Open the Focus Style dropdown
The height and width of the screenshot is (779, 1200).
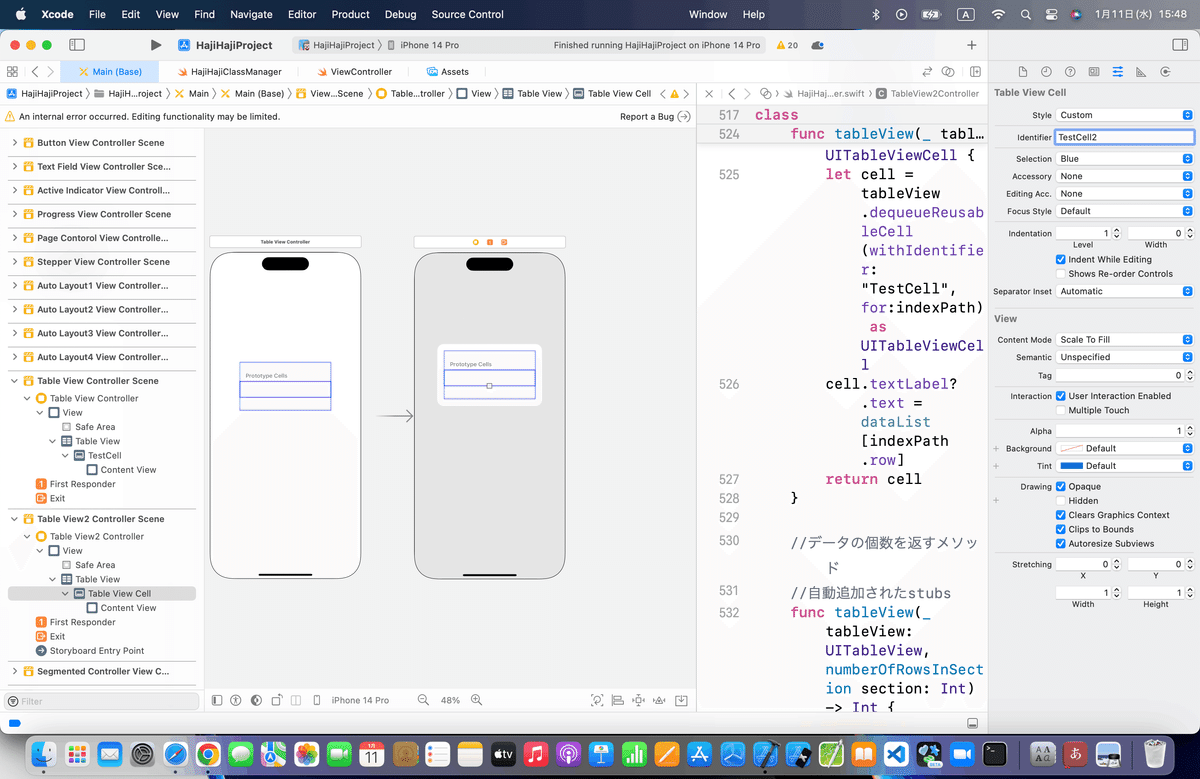[1125, 211]
